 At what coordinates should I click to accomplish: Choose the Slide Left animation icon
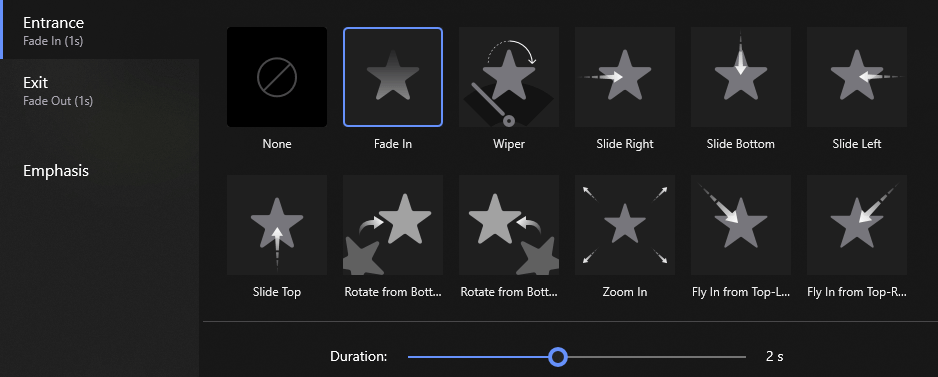click(857, 77)
